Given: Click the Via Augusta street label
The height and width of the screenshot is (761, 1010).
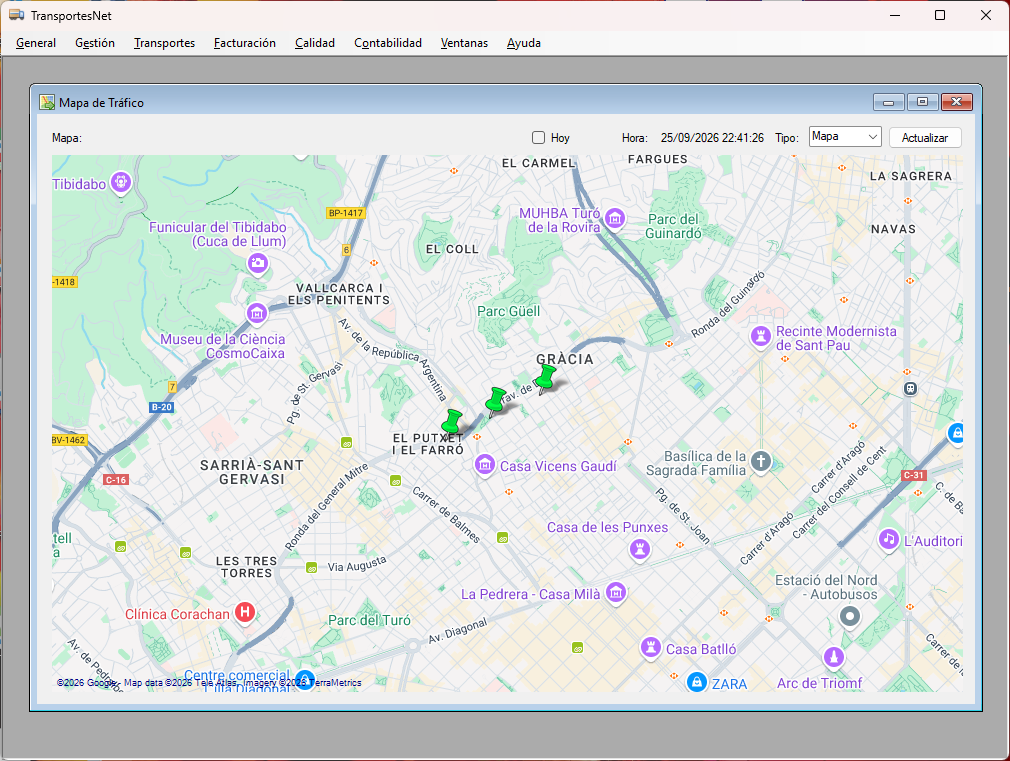Looking at the screenshot, I should click(x=357, y=564).
